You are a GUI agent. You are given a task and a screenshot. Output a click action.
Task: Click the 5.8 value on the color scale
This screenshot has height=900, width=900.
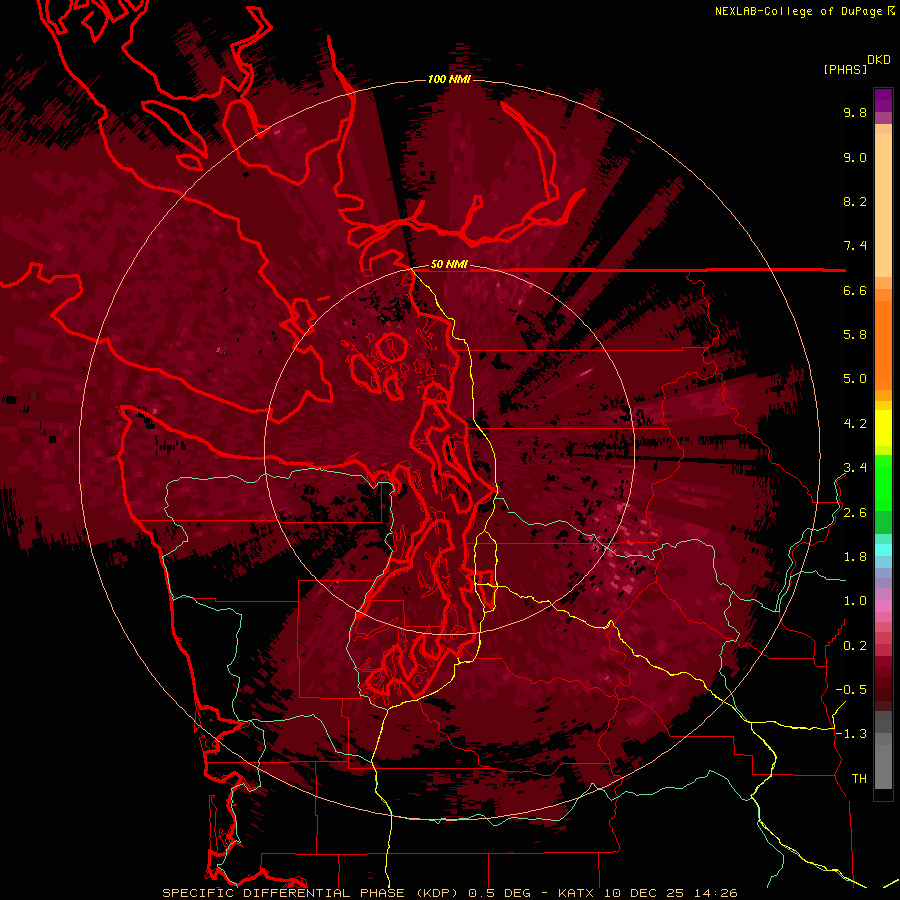(x=855, y=335)
